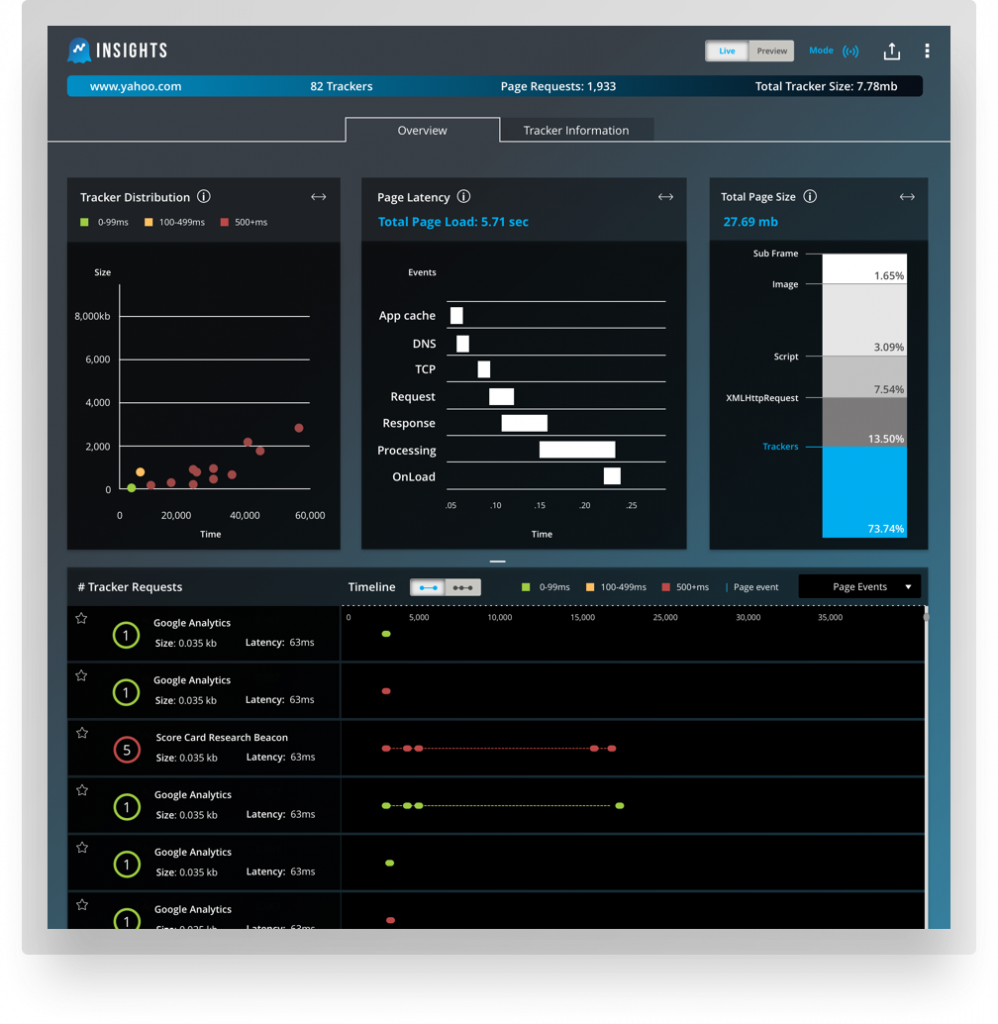The image size is (998, 1024).
Task: Select the separate-dots timeline view toggle
Action: click(463, 587)
